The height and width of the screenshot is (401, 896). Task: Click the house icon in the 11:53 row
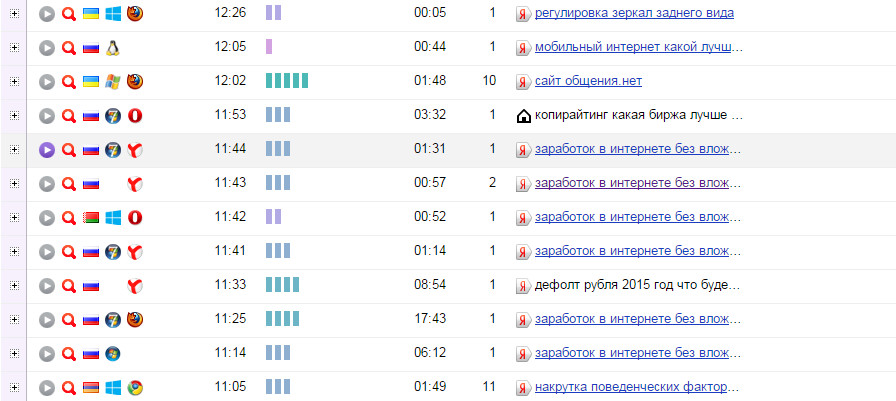pyautogui.click(x=523, y=117)
